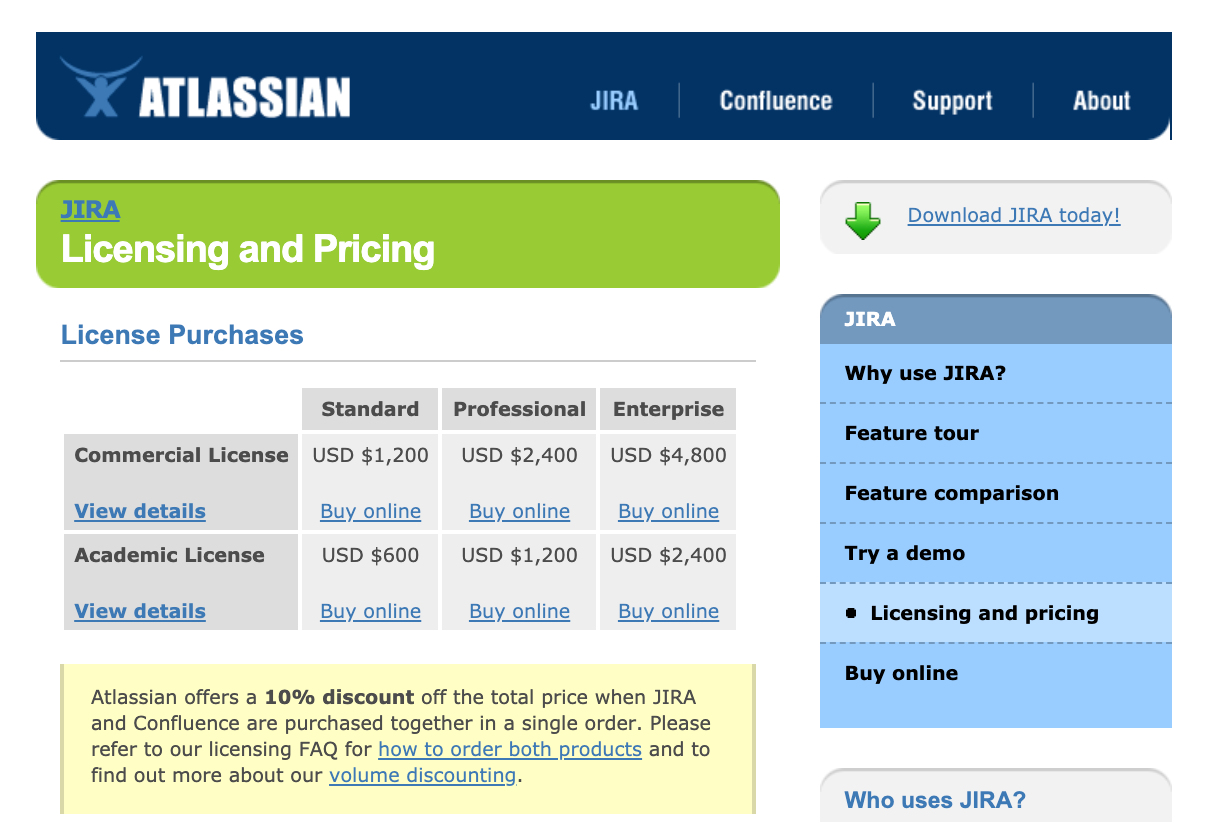Screen dimensions: 1206x822
Task: Click the Academic License row label
Action: (x=169, y=555)
